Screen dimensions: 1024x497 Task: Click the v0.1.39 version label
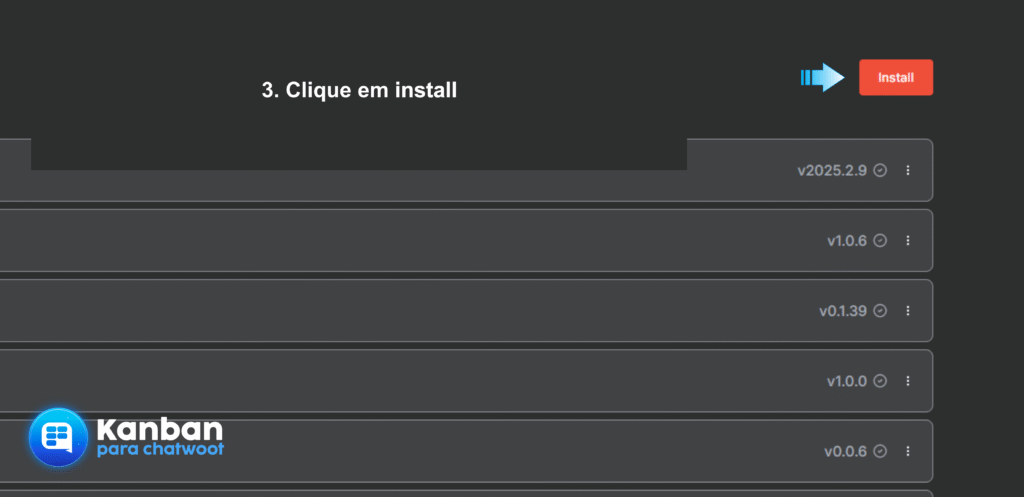click(842, 311)
